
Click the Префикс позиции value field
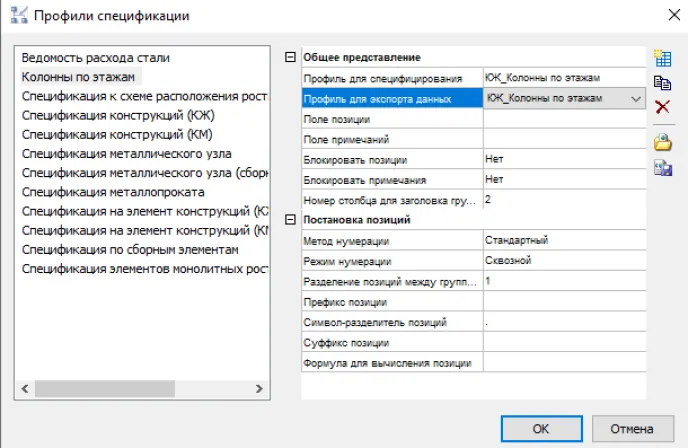click(x=562, y=302)
